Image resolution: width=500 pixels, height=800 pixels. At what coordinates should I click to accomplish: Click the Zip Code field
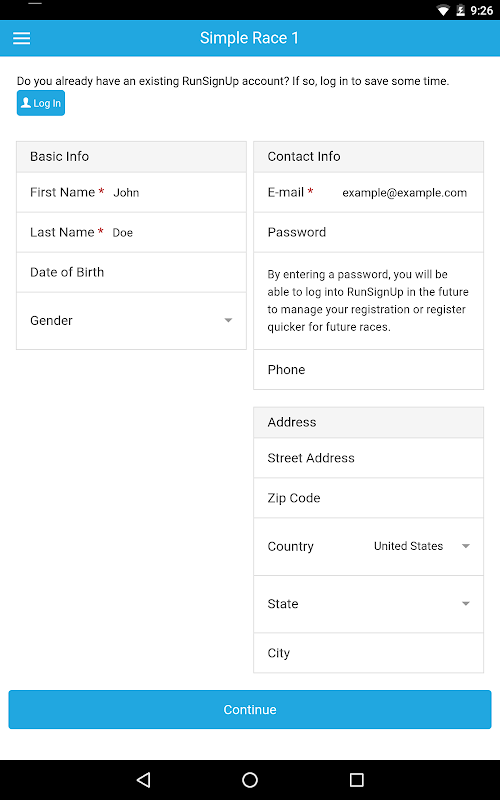[368, 498]
